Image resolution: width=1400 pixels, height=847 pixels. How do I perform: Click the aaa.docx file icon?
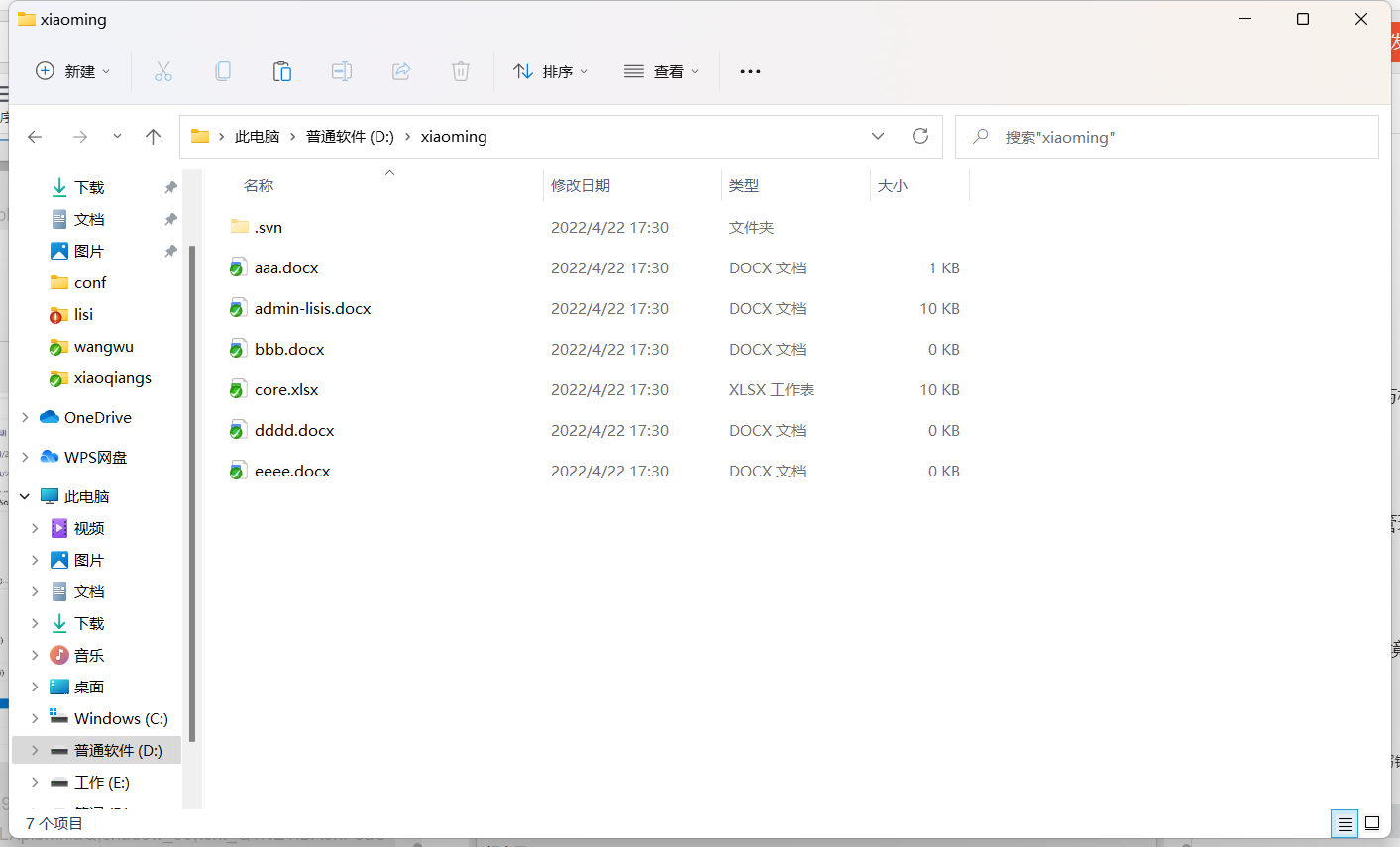(x=239, y=267)
